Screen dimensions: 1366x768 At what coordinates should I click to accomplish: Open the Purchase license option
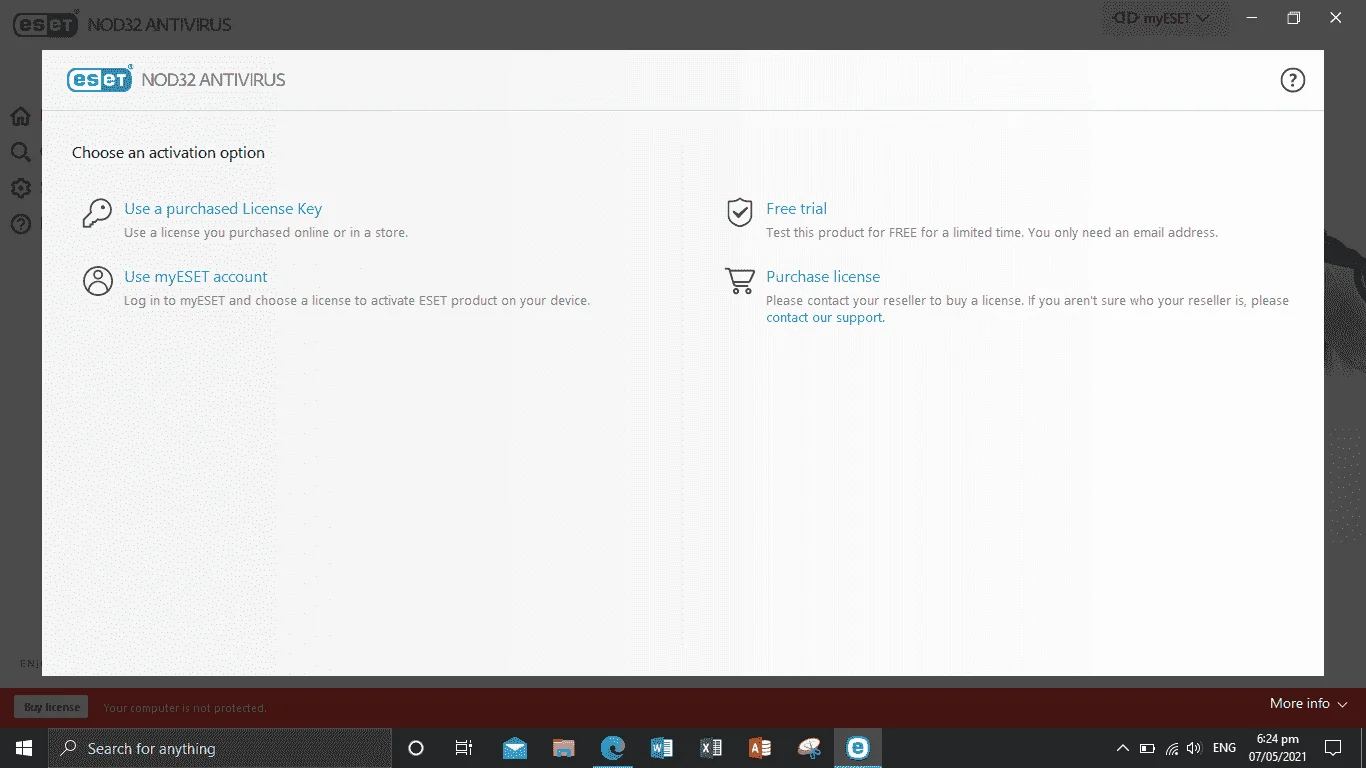pos(823,277)
